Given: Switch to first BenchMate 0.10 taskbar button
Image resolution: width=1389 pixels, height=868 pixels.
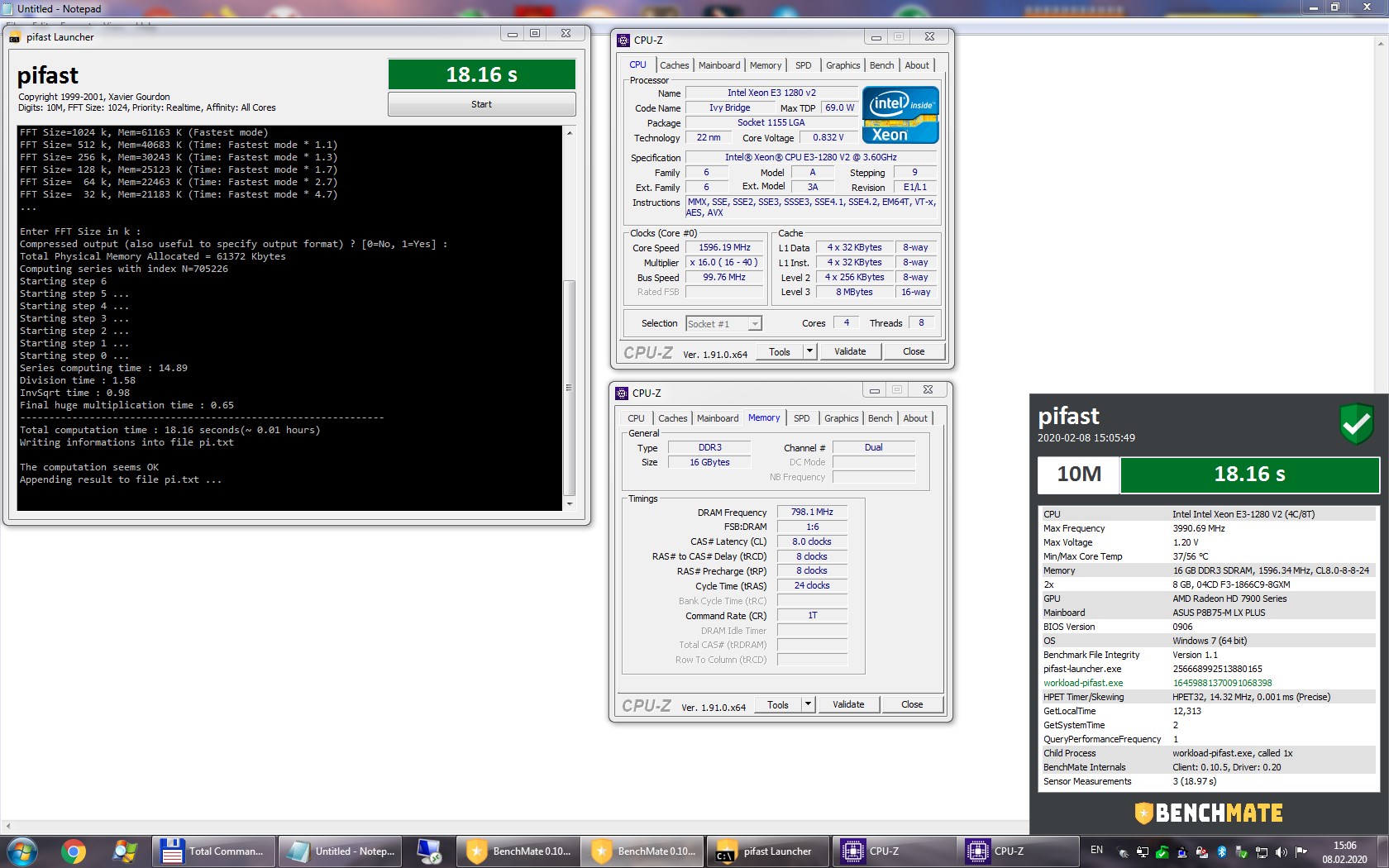Looking at the screenshot, I should coord(518,851).
